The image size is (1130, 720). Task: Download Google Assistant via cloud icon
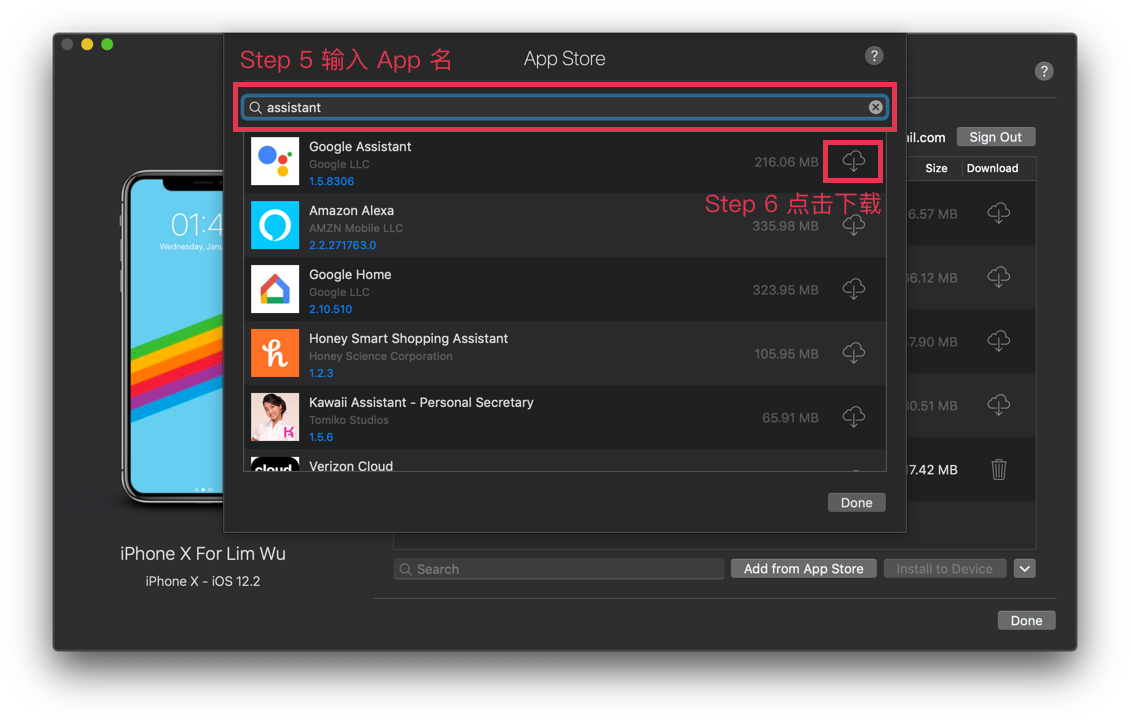click(853, 161)
